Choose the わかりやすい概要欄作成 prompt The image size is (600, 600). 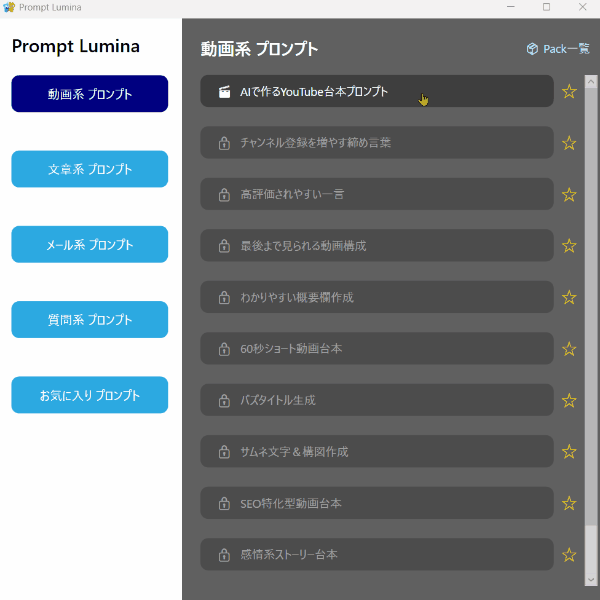377,297
